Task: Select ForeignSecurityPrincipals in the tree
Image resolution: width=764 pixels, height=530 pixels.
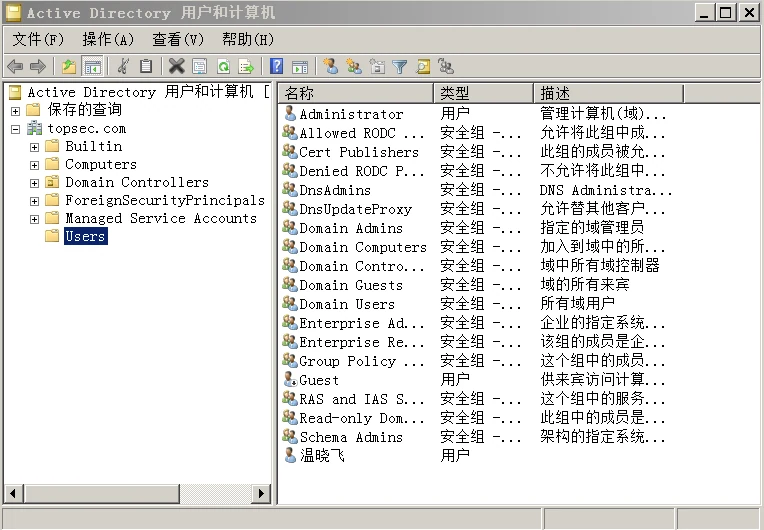Action: pos(165,200)
